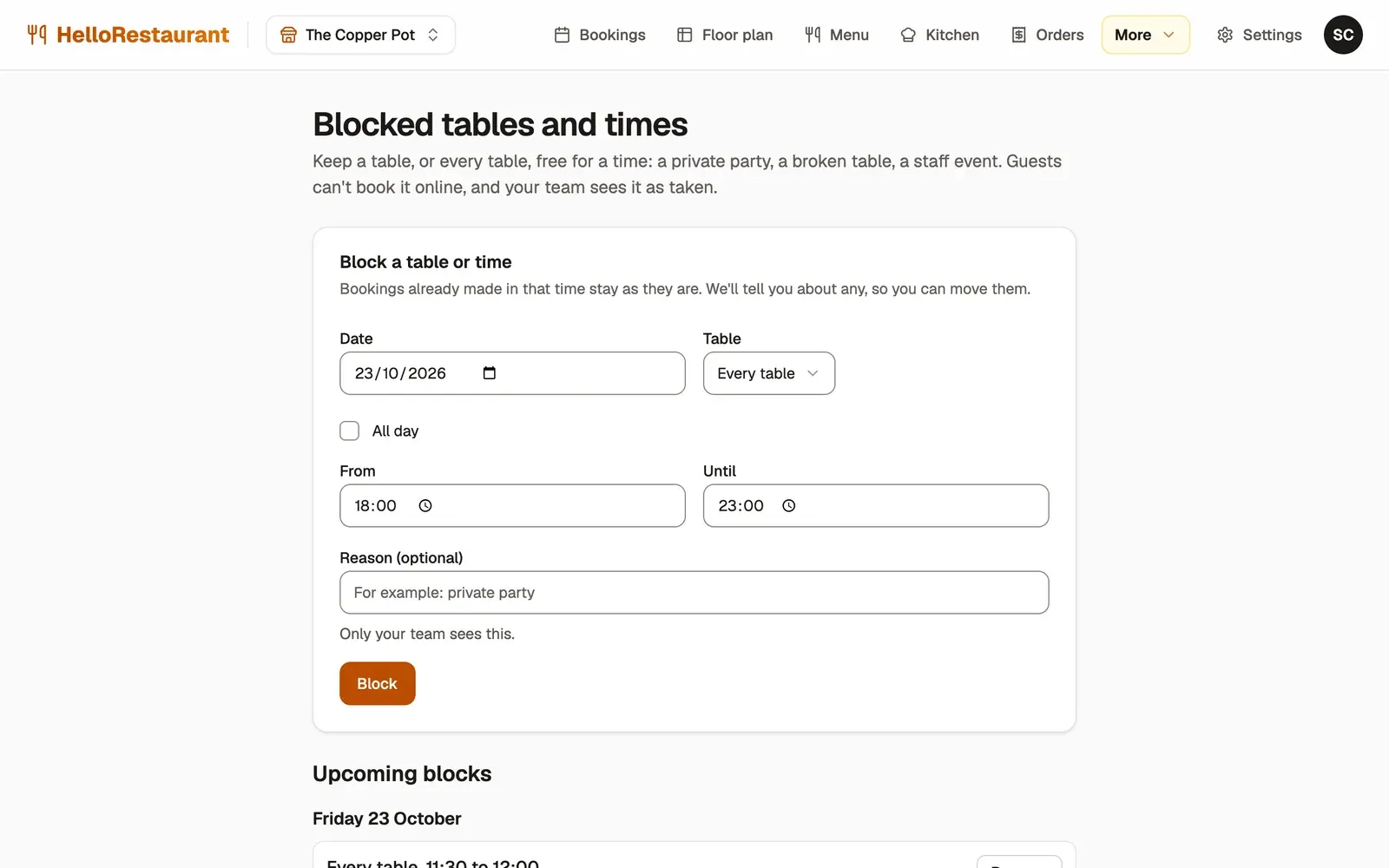
Task: Click the Friday 23 October date heading
Action: [387, 819]
